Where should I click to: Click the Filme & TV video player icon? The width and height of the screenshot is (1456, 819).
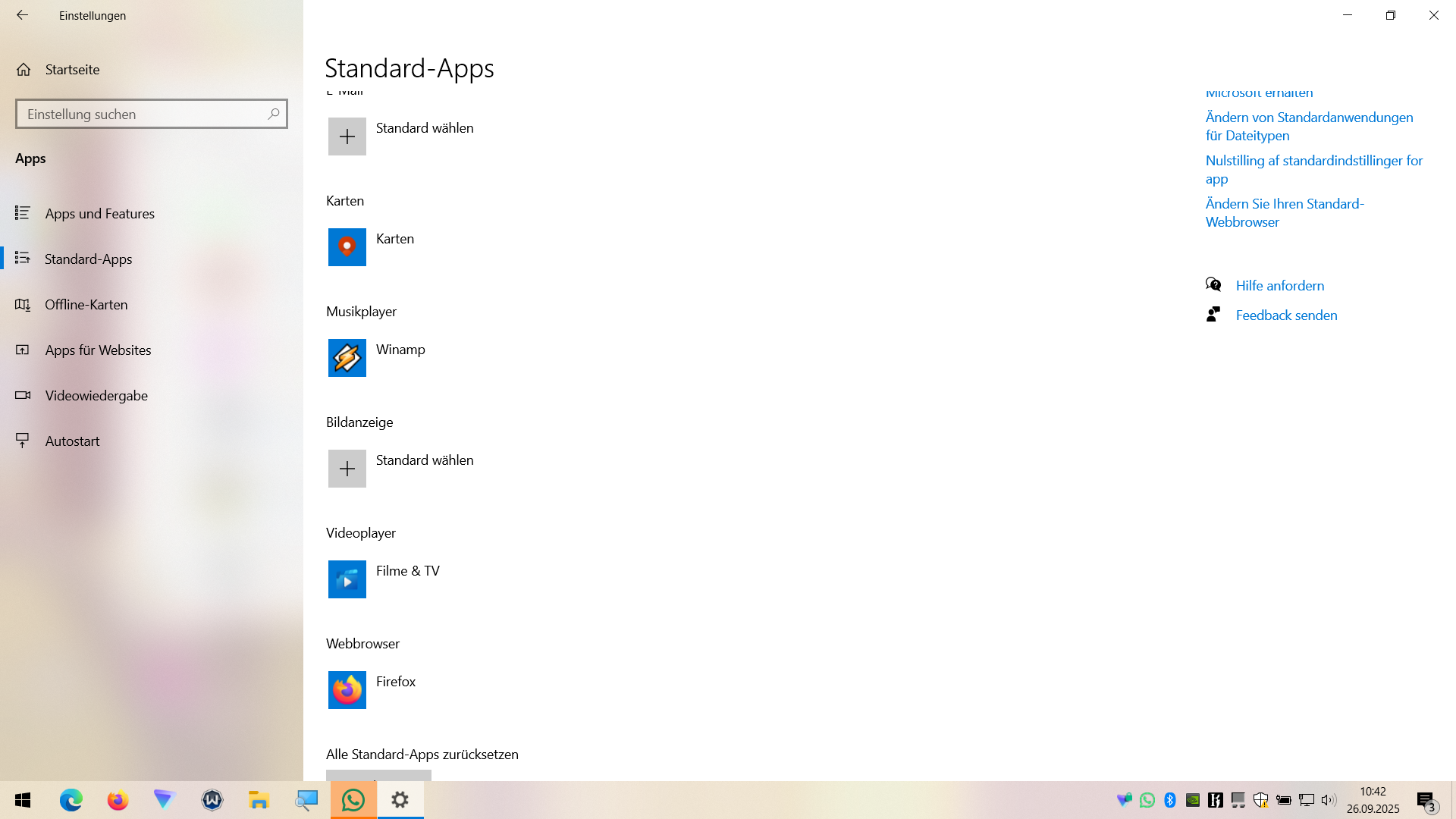(347, 579)
